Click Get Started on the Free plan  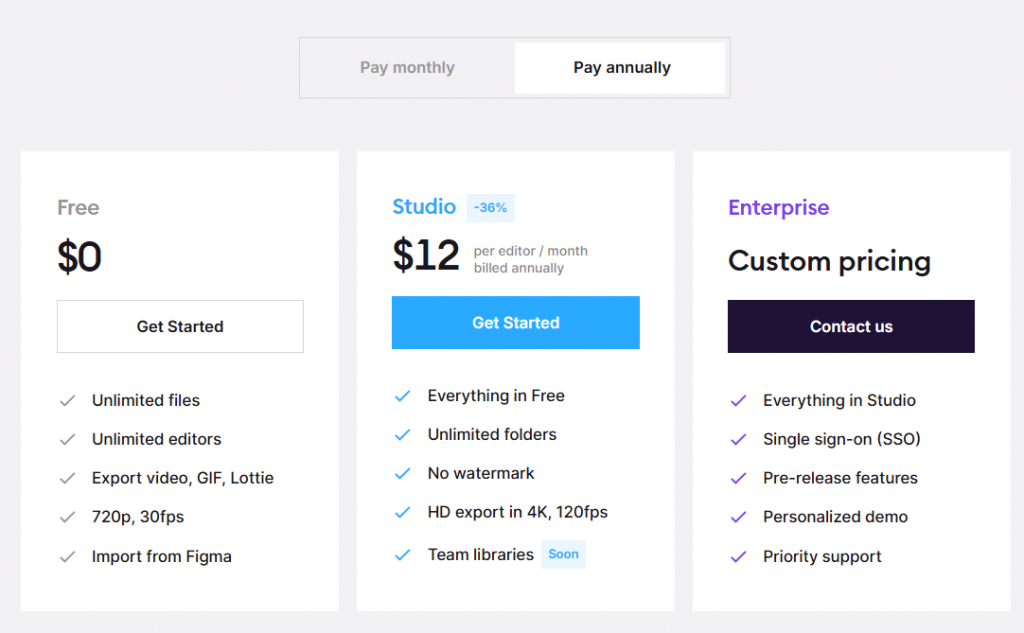(x=180, y=326)
